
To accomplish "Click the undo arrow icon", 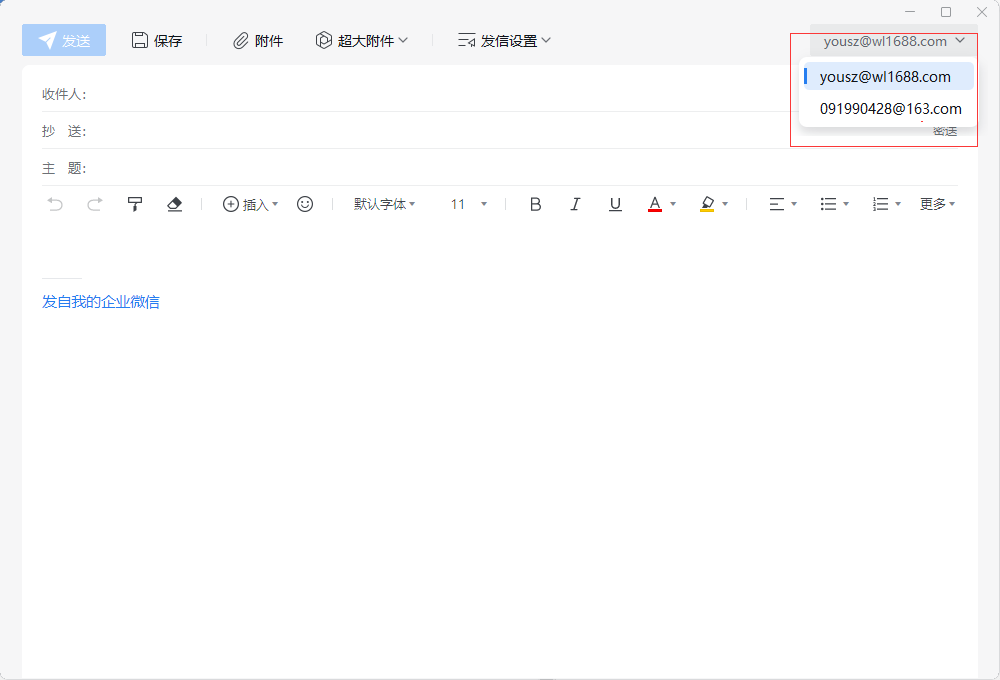I will tap(55, 204).
